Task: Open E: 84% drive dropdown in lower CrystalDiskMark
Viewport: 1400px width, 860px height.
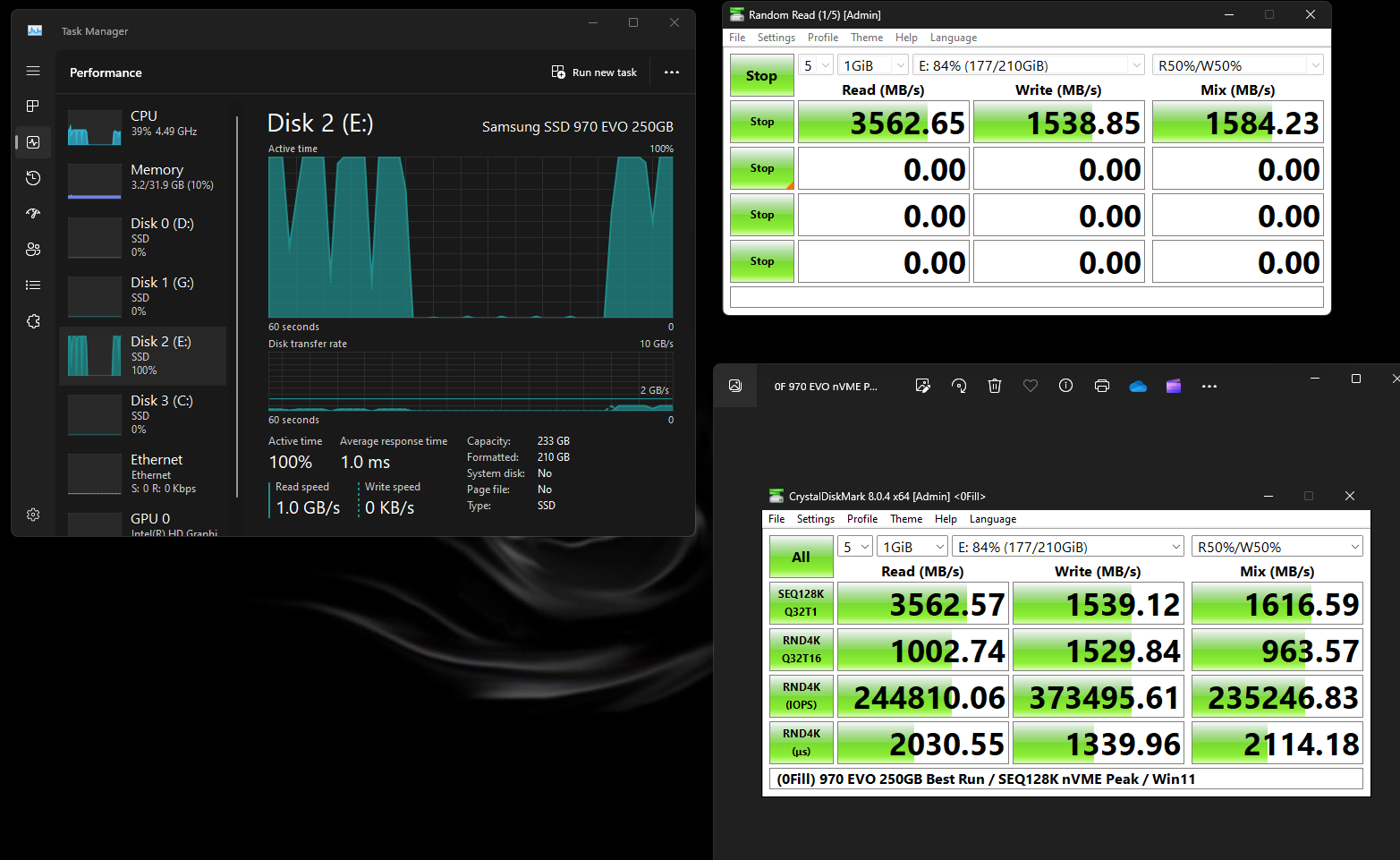Action: [1067, 547]
